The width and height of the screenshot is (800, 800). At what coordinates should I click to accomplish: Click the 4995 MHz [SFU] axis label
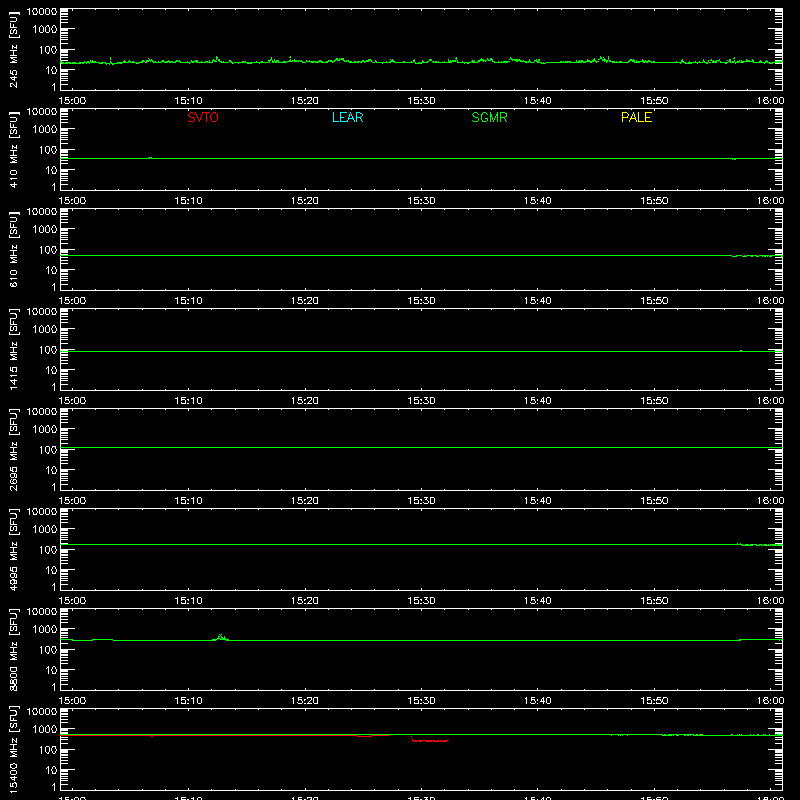(x=14, y=549)
